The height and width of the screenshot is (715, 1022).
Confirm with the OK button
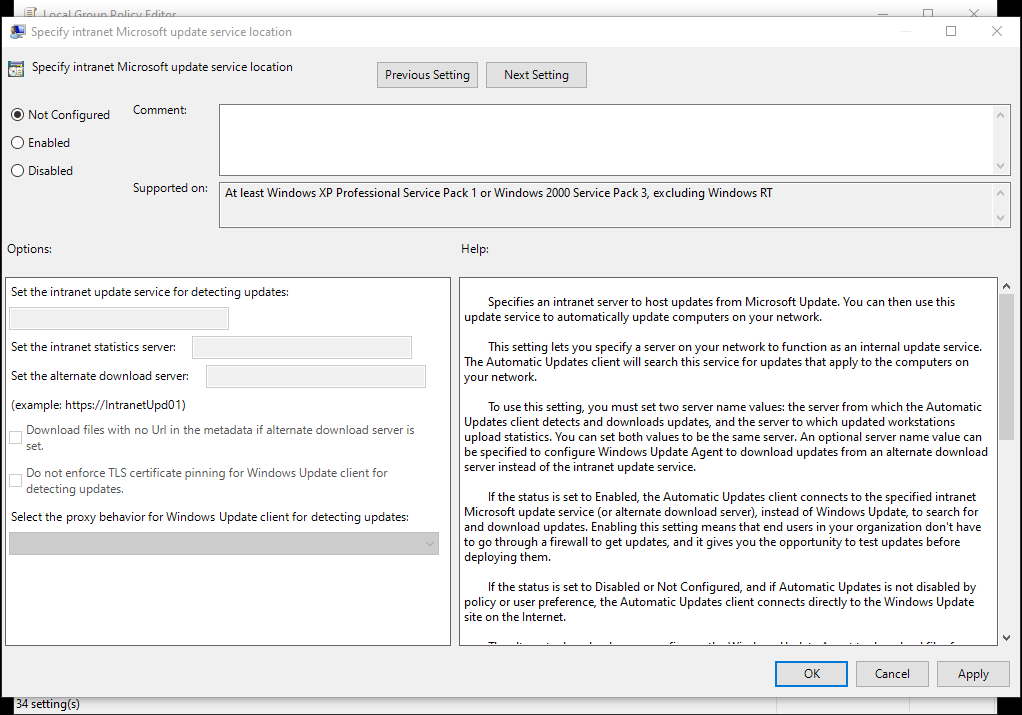coord(811,674)
